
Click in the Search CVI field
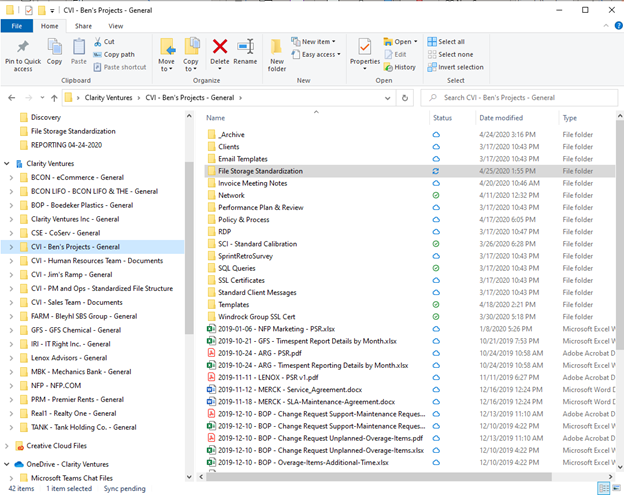tap(519, 98)
